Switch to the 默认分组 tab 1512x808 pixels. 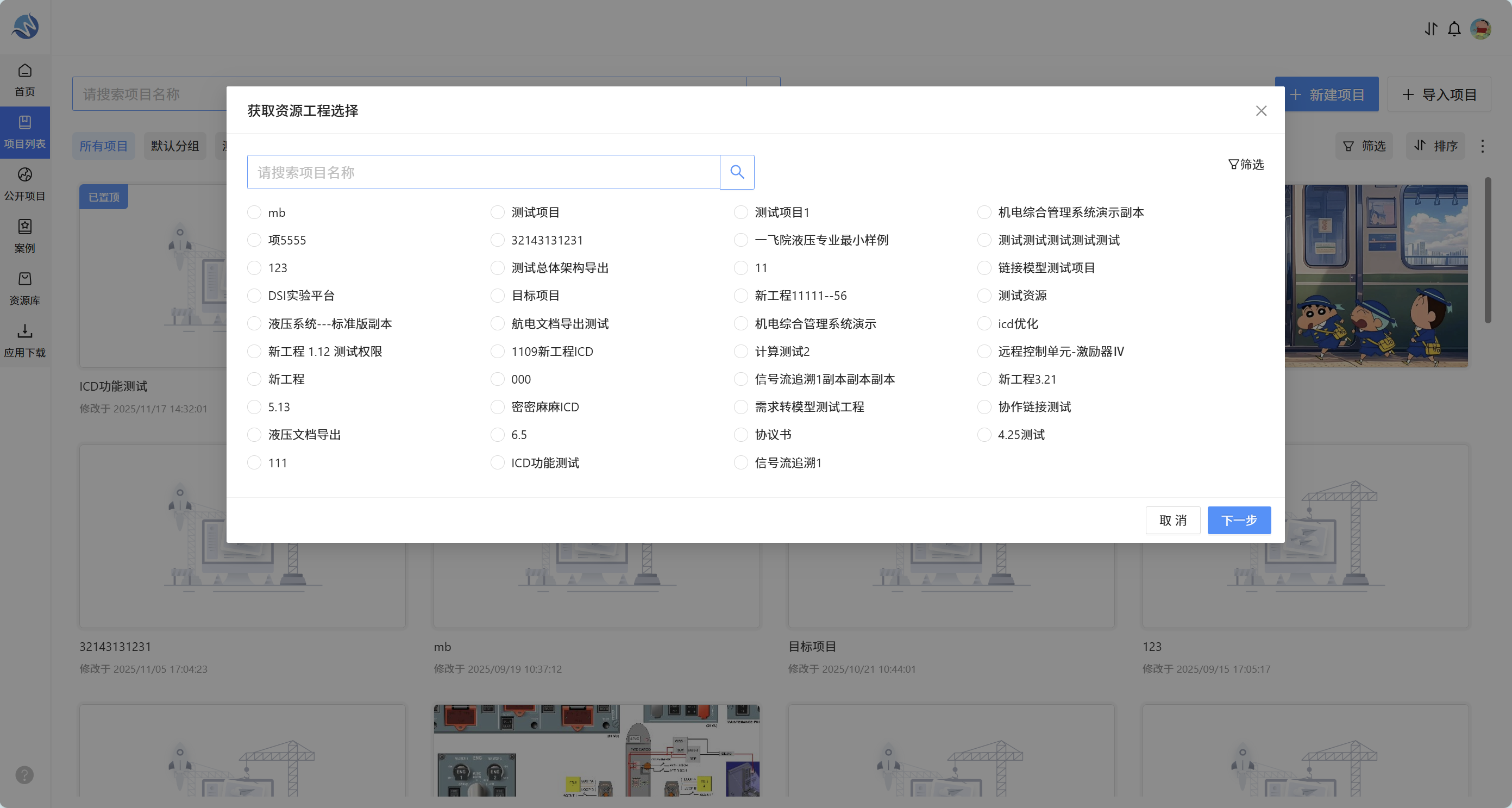[175, 146]
